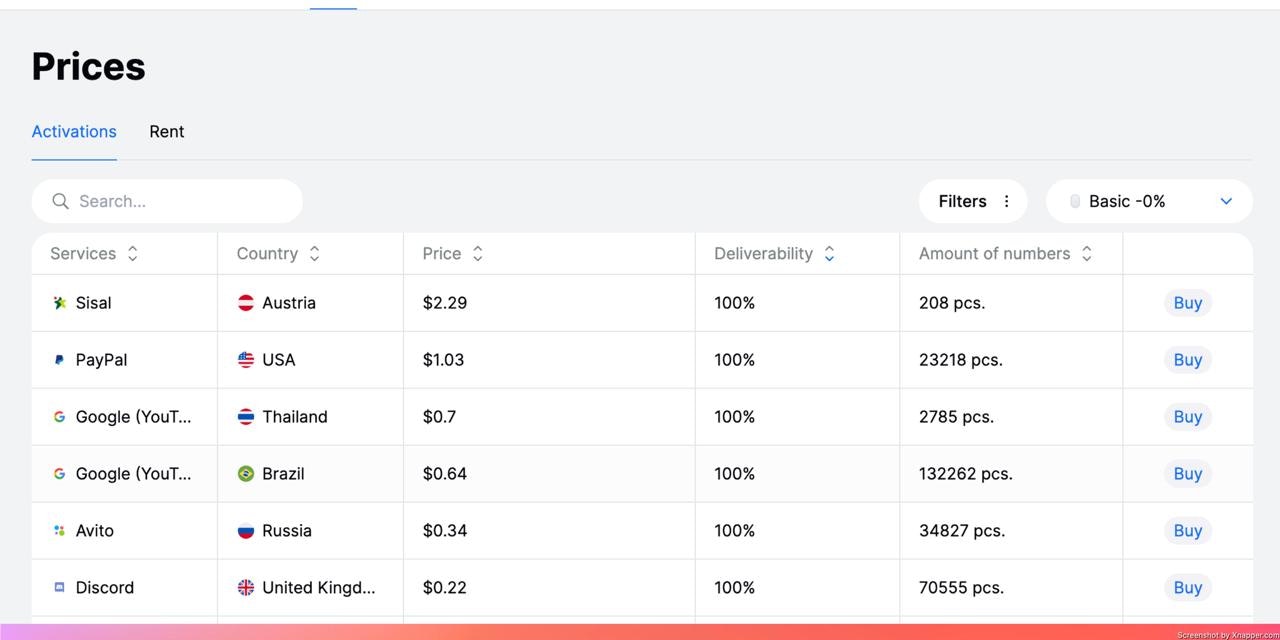This screenshot has width=1280, height=640.
Task: Buy the Discord United Kingdom number
Action: (x=1188, y=588)
